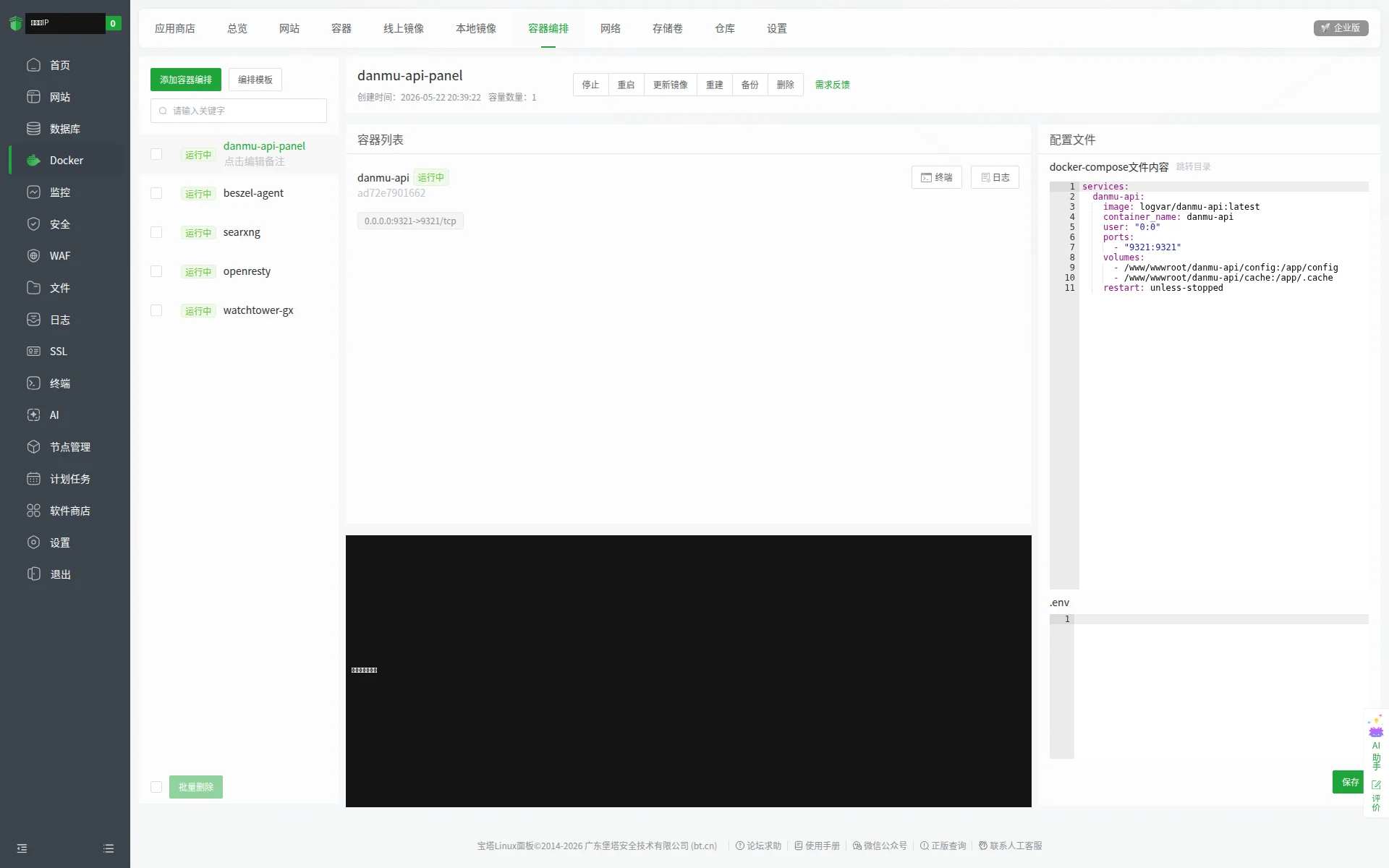Image resolution: width=1389 pixels, height=868 pixels.
Task: Open the 数据库 database sidebar icon
Action: click(33, 129)
